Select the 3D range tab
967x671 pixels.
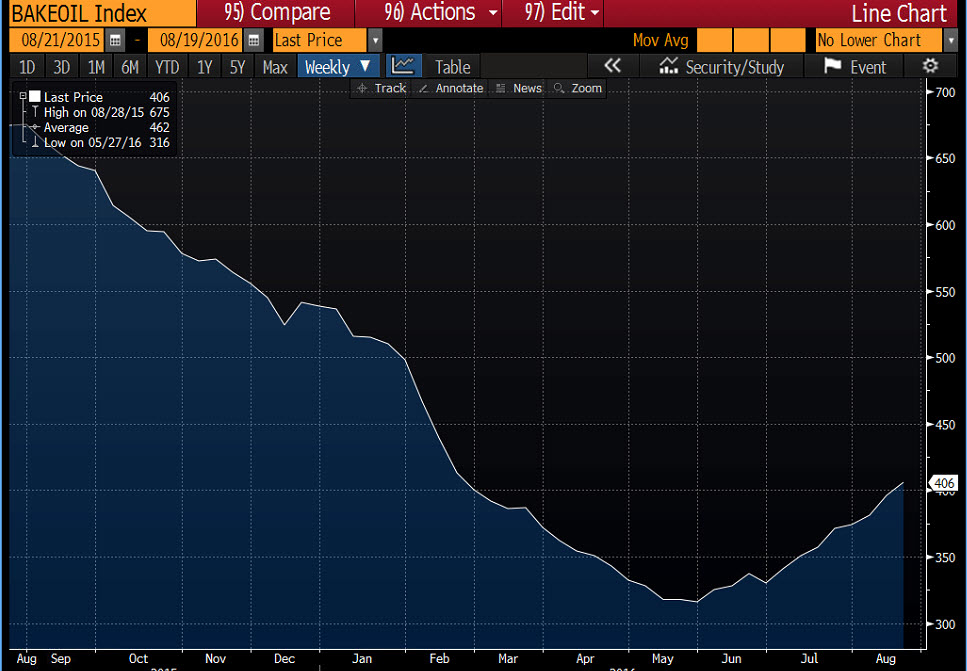61,67
